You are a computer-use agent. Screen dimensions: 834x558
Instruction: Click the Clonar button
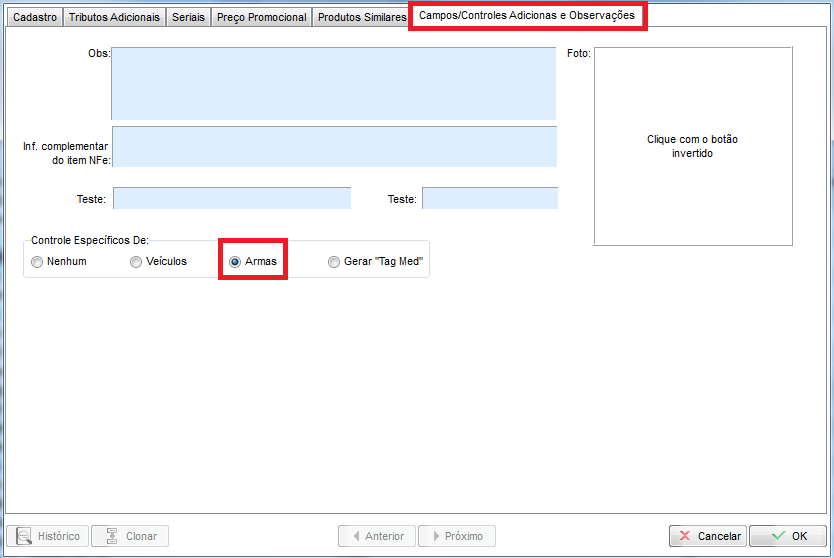(x=130, y=536)
